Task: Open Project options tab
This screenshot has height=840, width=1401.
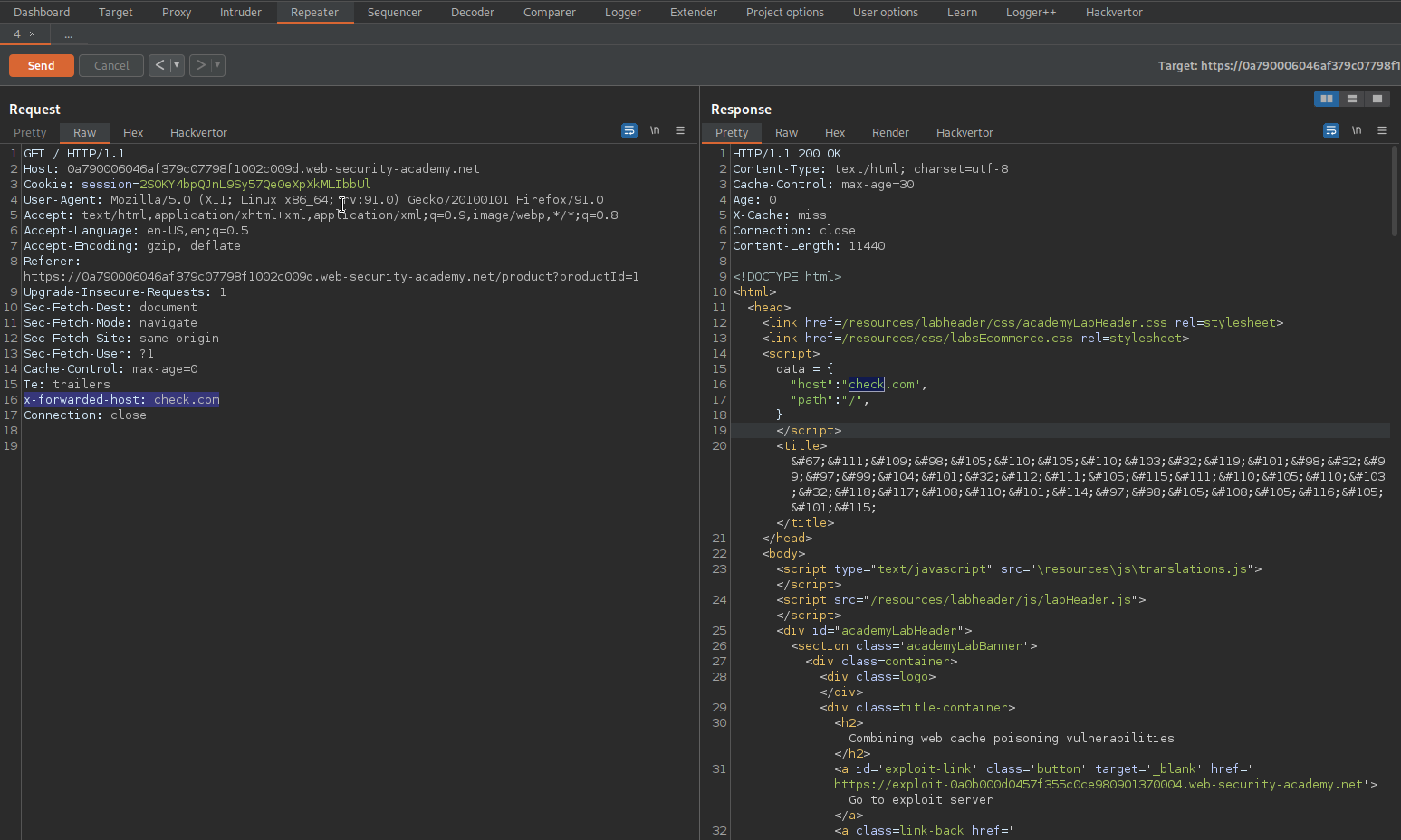Action: point(785,13)
